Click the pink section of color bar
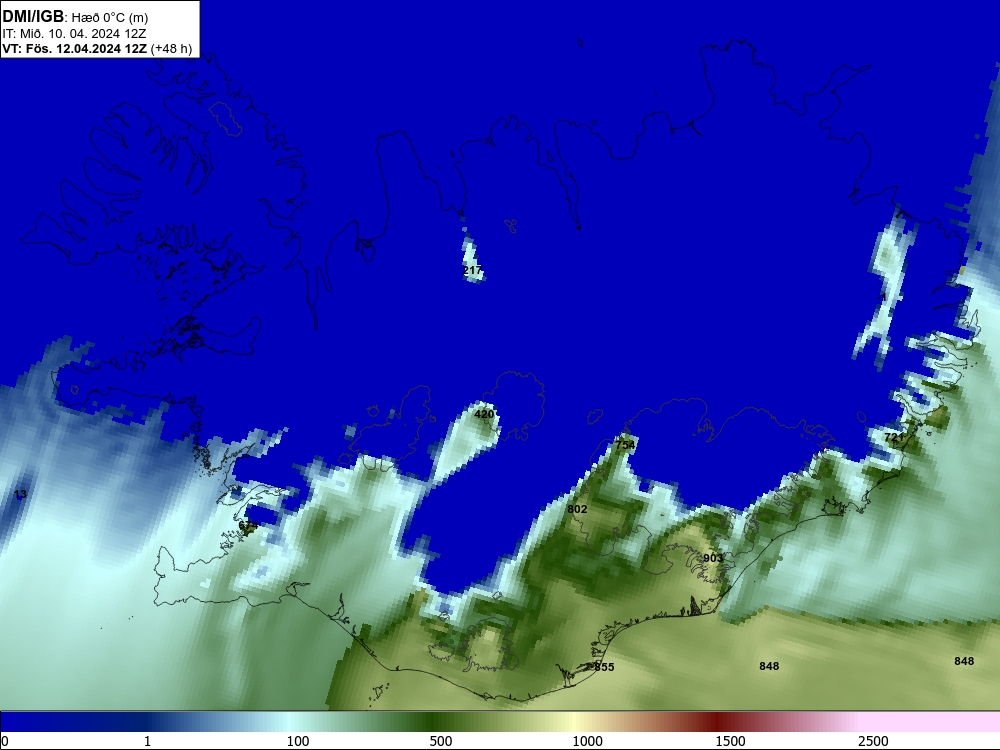This screenshot has width=1000, height=750. pos(931,722)
